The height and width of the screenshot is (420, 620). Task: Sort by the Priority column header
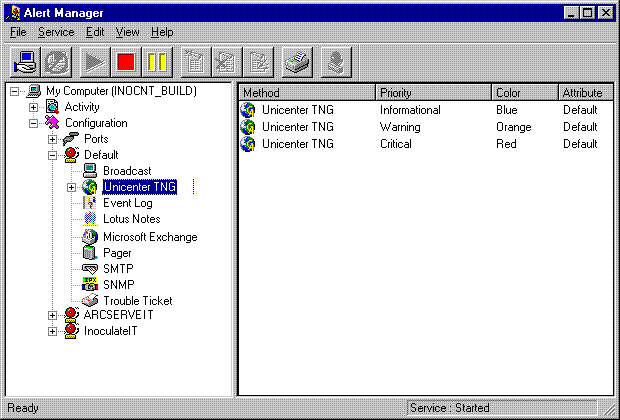pos(433,93)
